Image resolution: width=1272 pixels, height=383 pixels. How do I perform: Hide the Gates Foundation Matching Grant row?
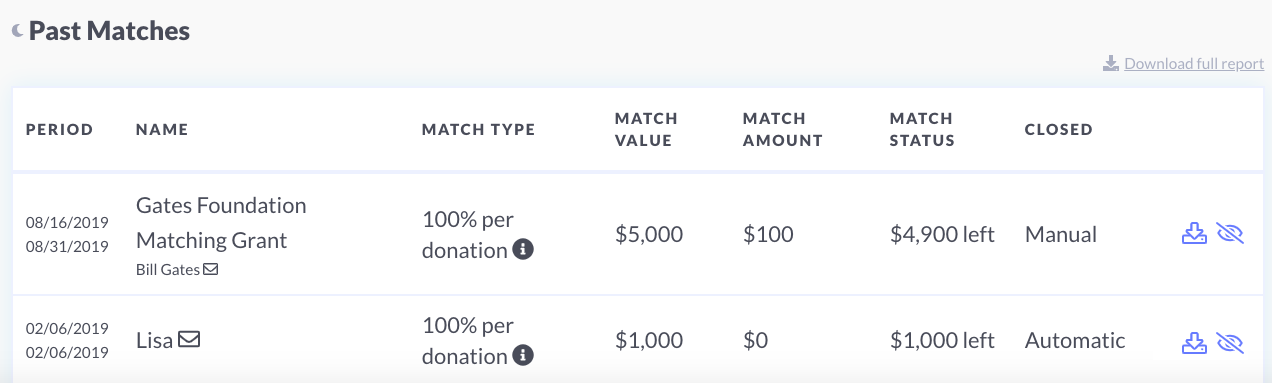click(1230, 235)
